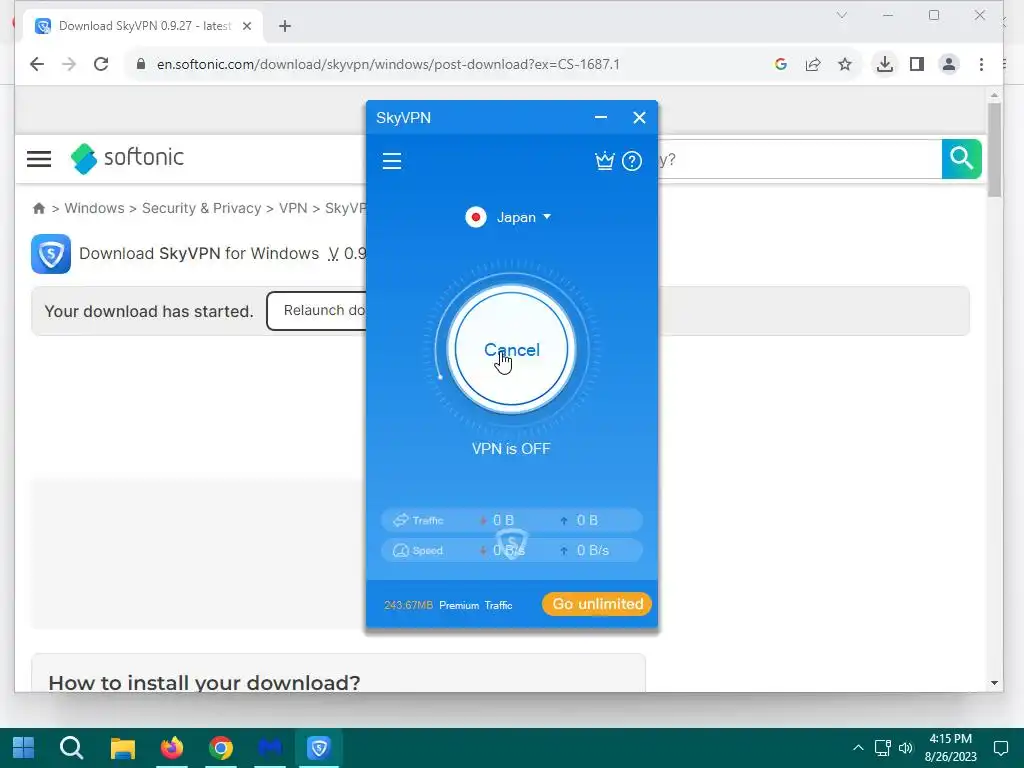Show hidden system tray icons
Image resolution: width=1024 pixels, height=768 pixels.
858,748
